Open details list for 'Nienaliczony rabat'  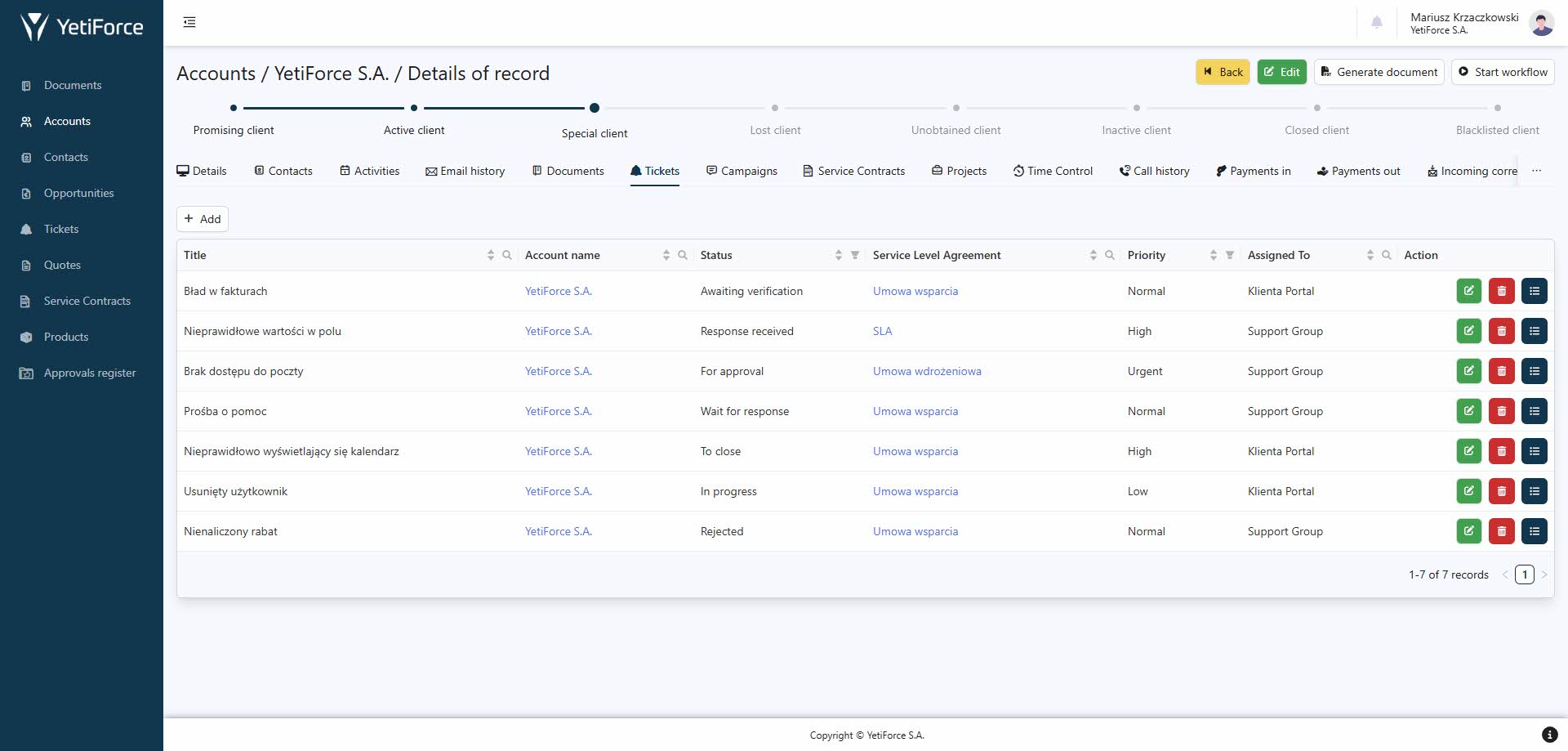(1534, 531)
